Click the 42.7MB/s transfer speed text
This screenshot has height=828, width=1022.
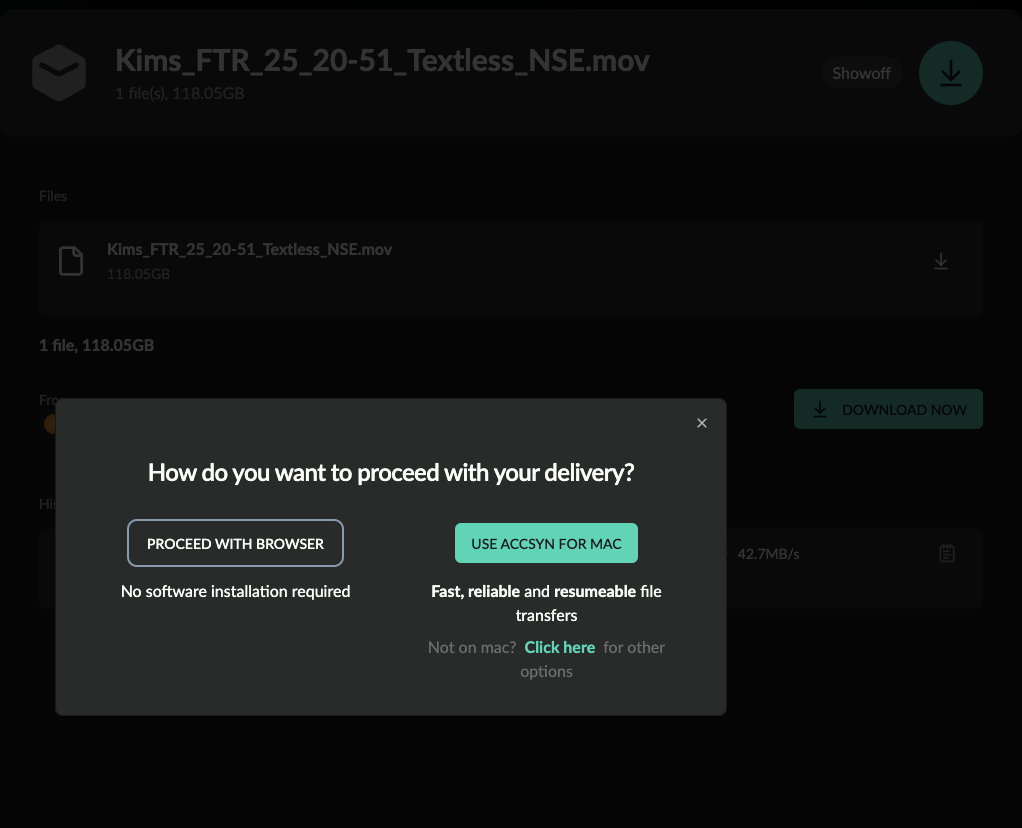pos(768,554)
